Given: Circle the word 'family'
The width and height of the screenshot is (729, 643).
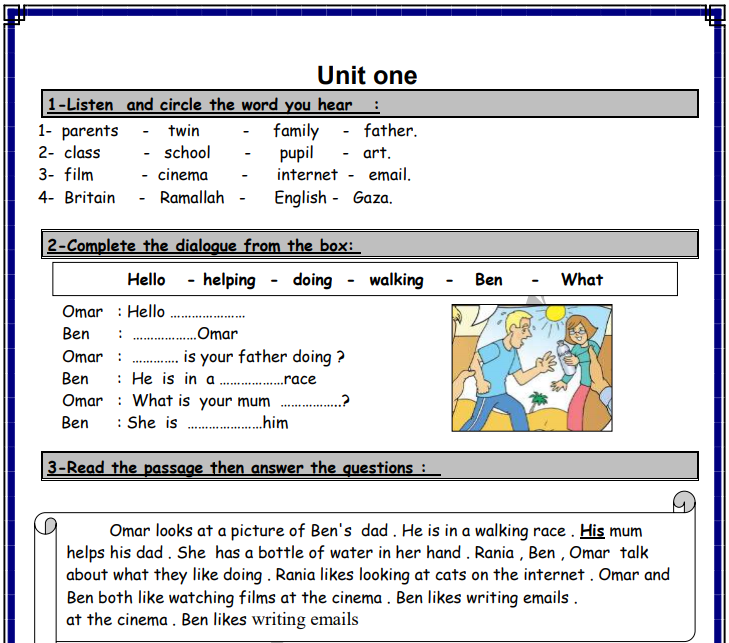Looking at the screenshot, I should [x=296, y=131].
